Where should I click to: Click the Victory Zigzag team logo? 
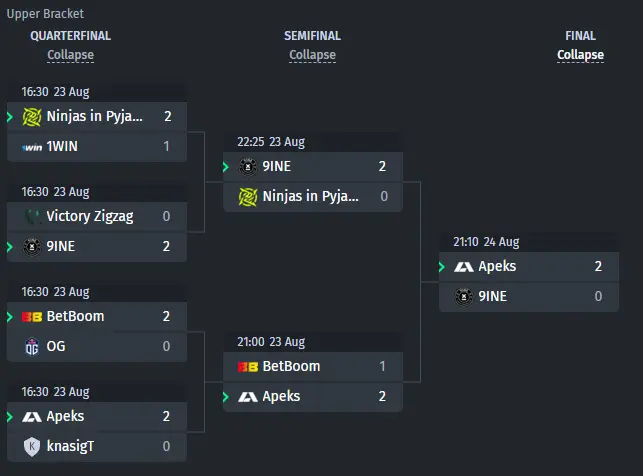32,216
